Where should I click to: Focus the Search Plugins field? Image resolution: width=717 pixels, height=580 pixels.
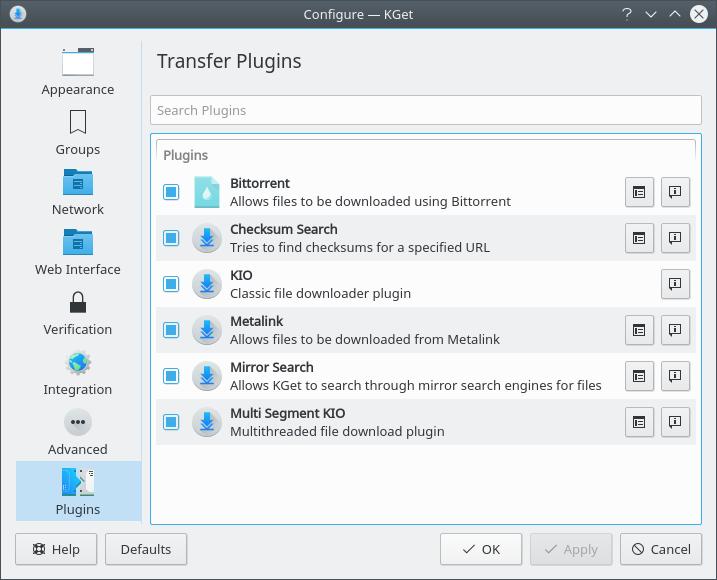pyautogui.click(x=426, y=110)
